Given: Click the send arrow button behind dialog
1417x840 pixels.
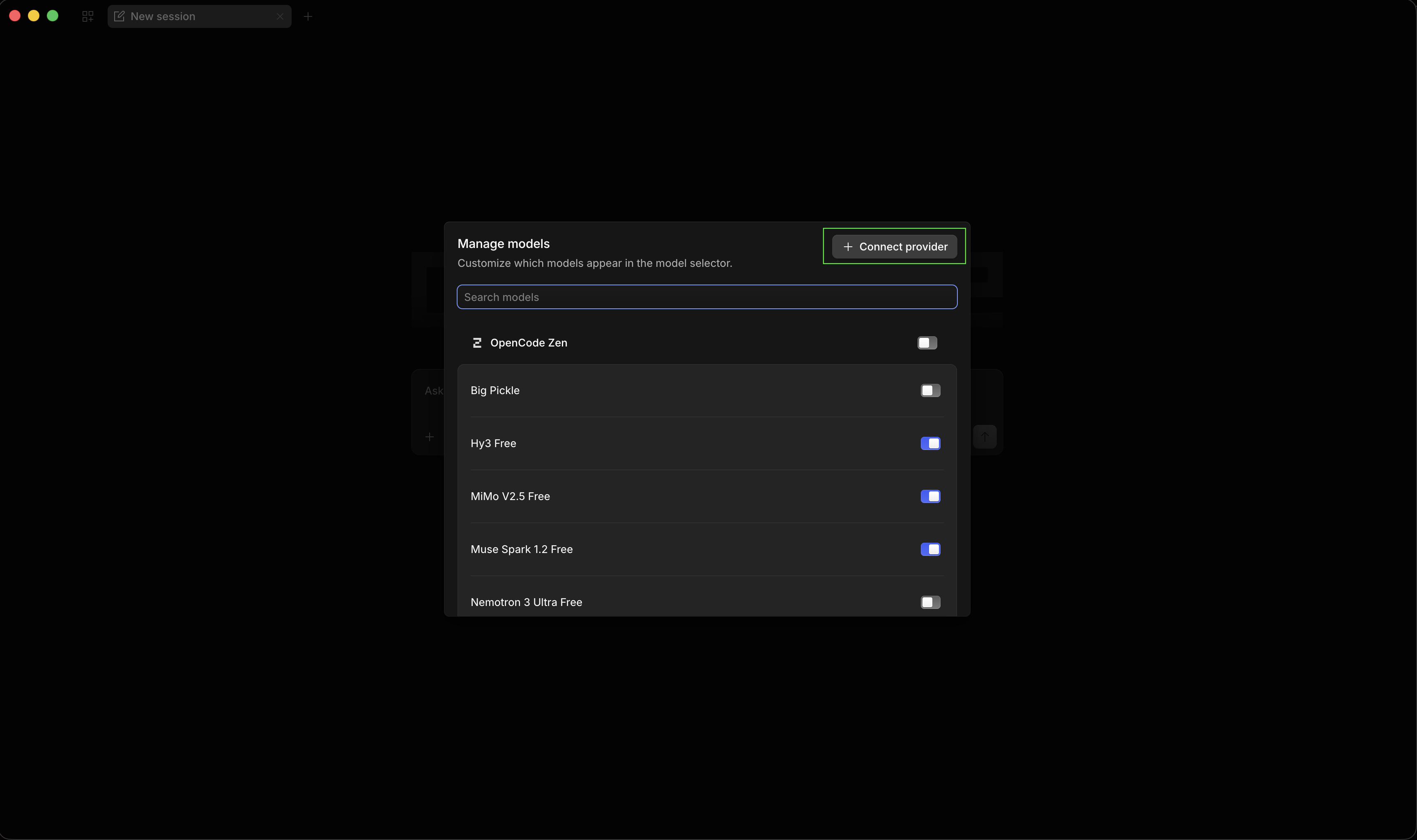Looking at the screenshot, I should tap(985, 436).
